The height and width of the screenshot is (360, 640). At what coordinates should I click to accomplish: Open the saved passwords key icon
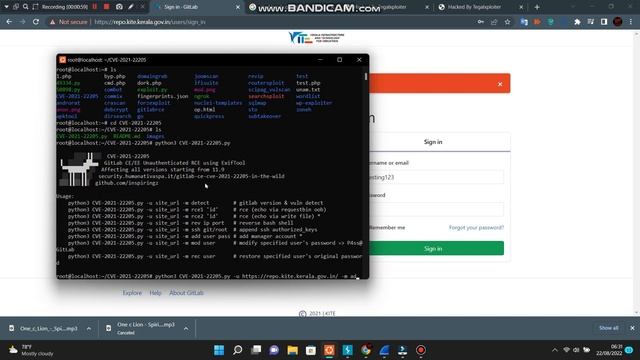(x=480, y=22)
